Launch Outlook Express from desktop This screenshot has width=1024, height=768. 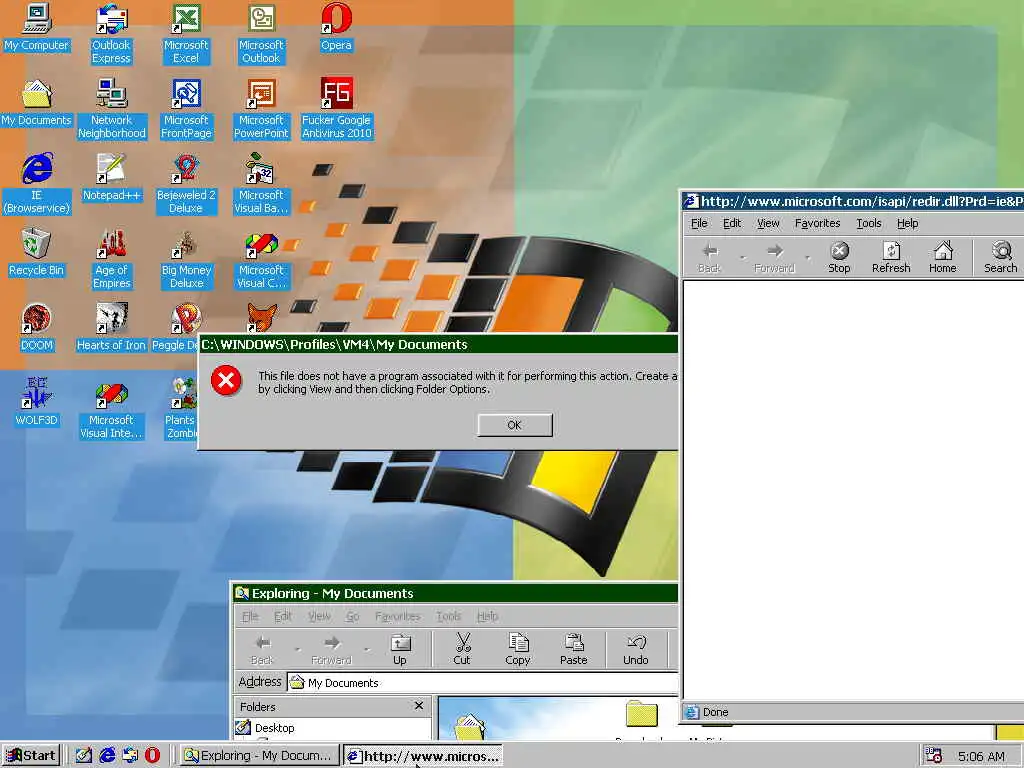(x=111, y=33)
